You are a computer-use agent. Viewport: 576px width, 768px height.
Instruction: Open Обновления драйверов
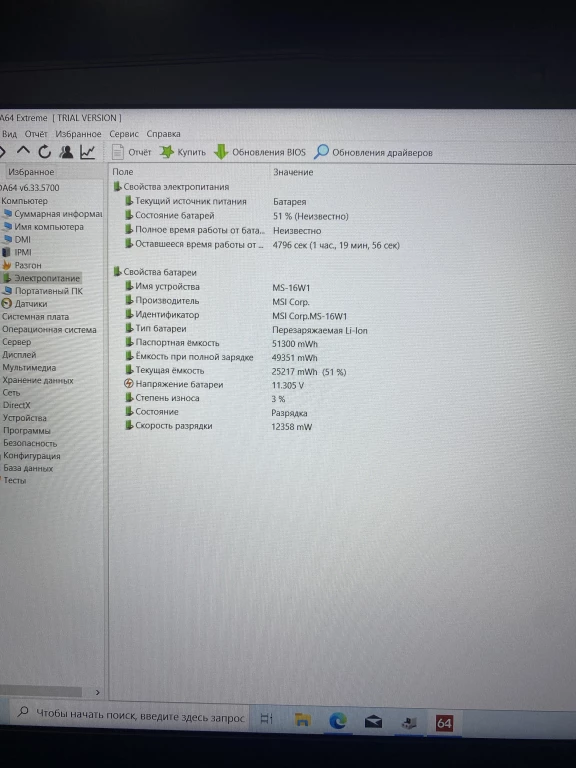tap(373, 152)
